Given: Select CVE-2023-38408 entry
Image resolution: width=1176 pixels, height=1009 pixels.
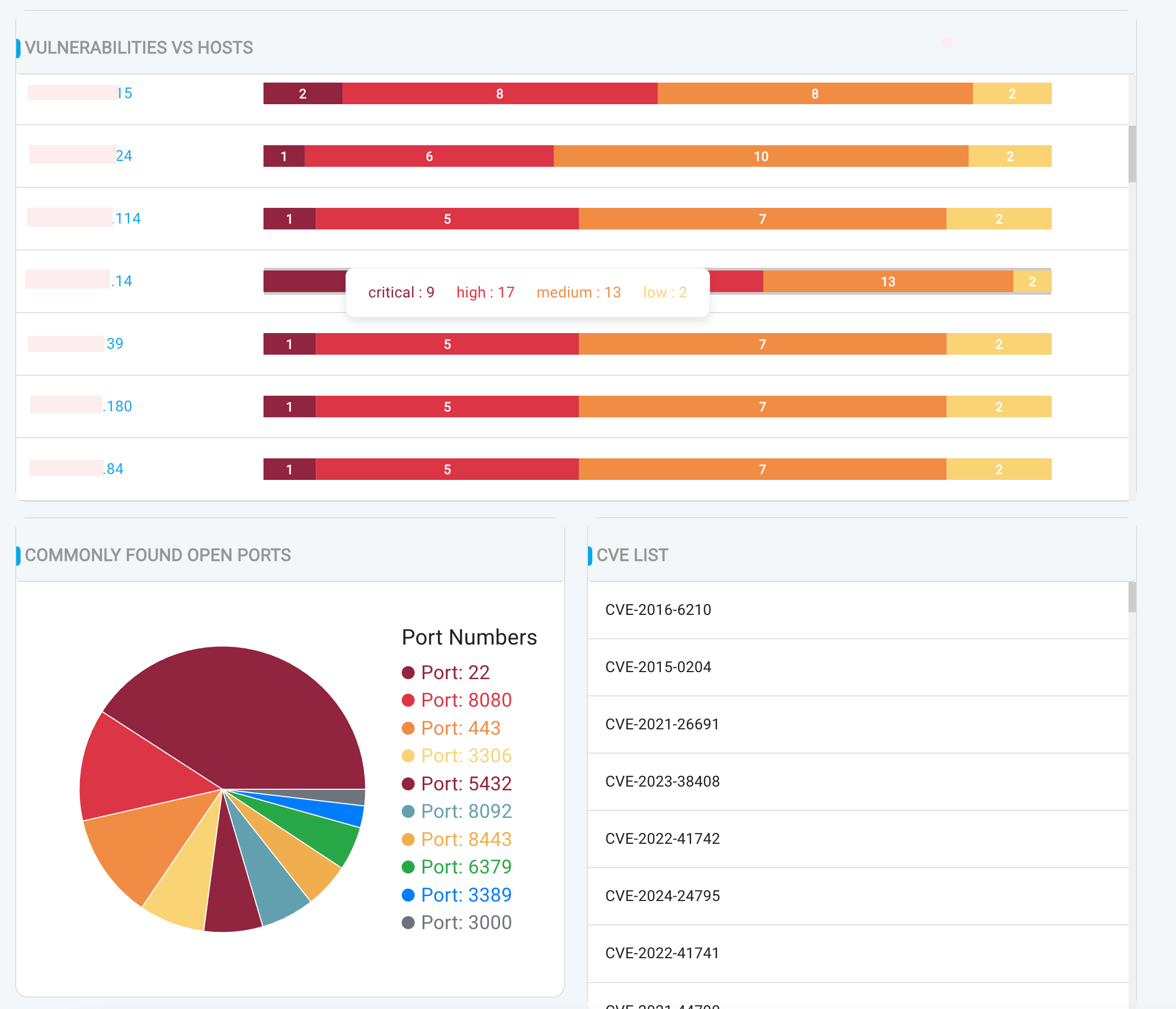Looking at the screenshot, I should (662, 781).
